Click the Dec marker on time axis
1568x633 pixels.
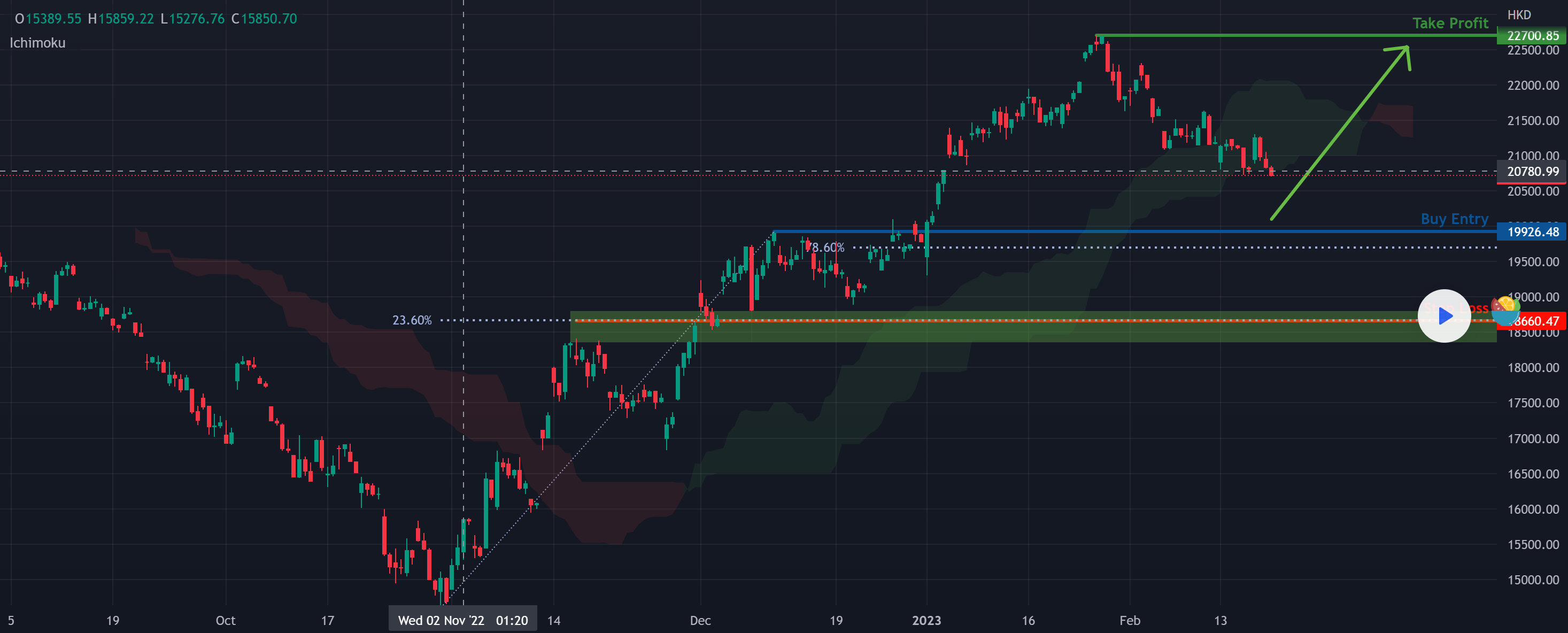(x=700, y=620)
